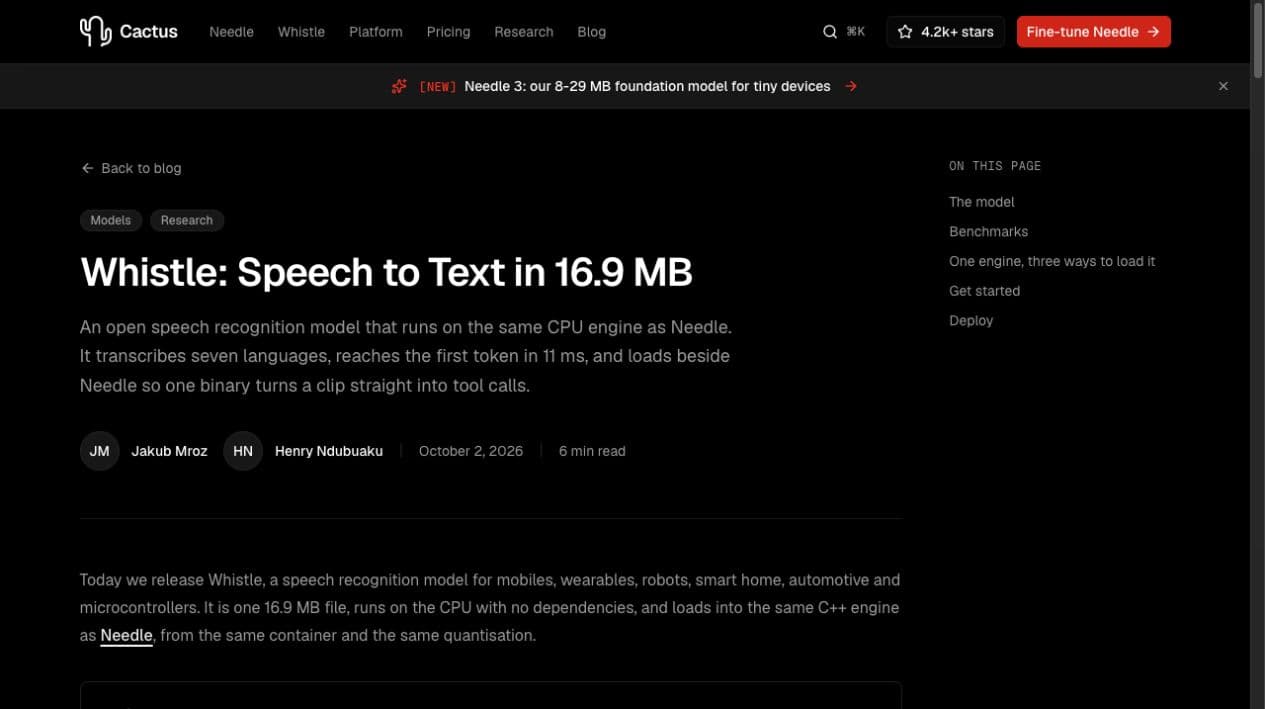1265x709 pixels.
Task: Click the October 2, 2026 date
Action: pos(471,451)
